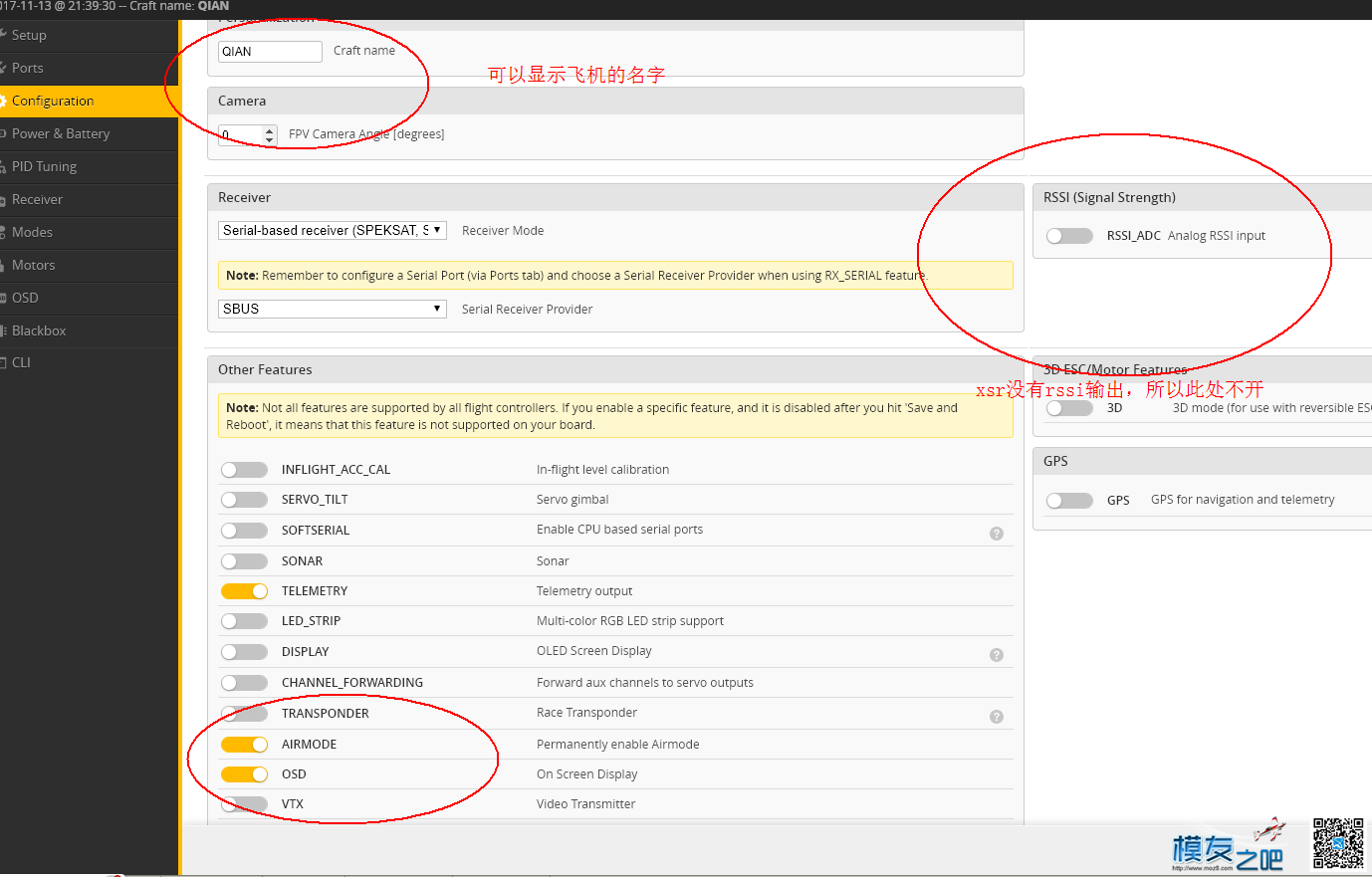This screenshot has width=1372, height=877.
Task: Enable SERVO_TILT servo gimbal
Action: [244, 500]
